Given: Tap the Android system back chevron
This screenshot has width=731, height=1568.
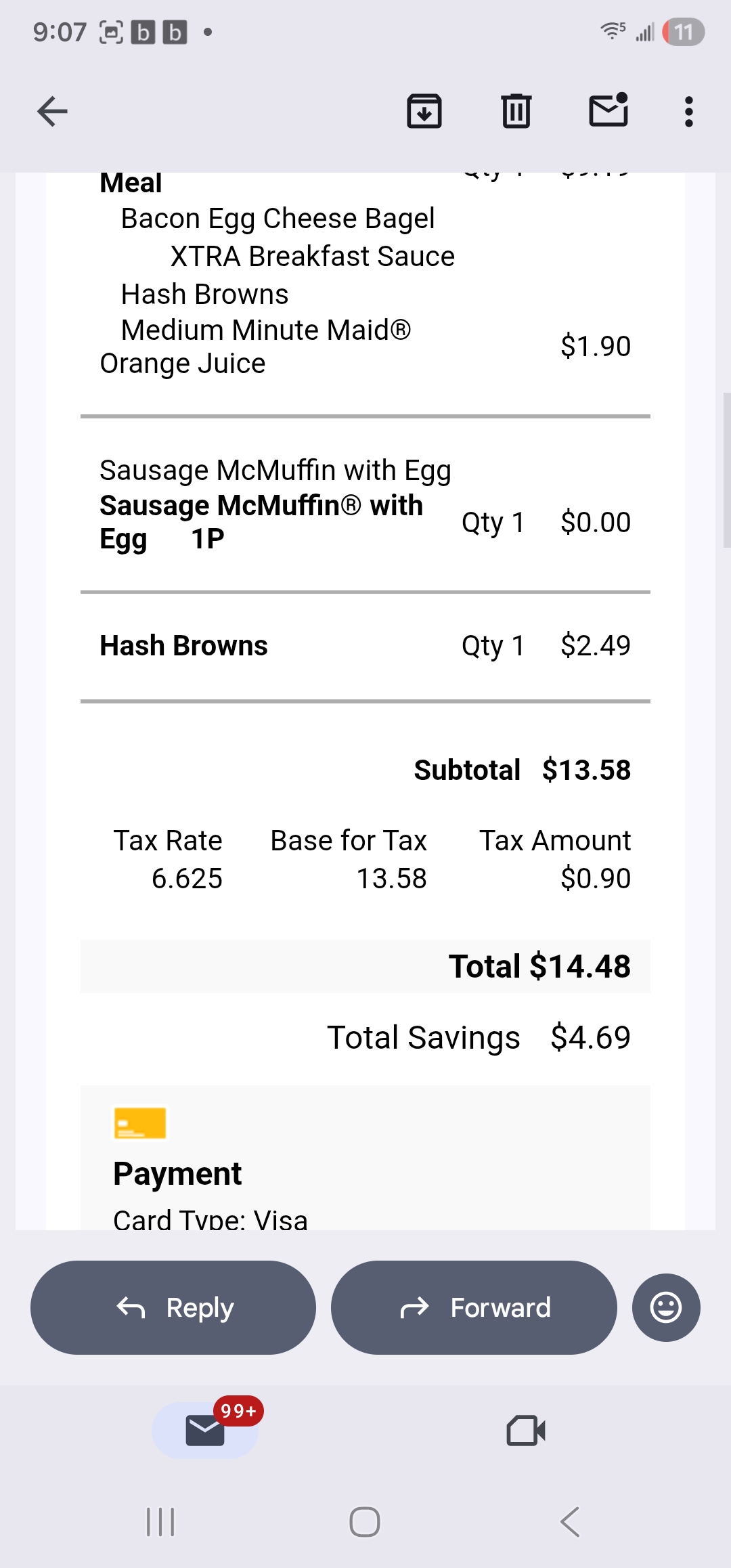Looking at the screenshot, I should point(570,1522).
